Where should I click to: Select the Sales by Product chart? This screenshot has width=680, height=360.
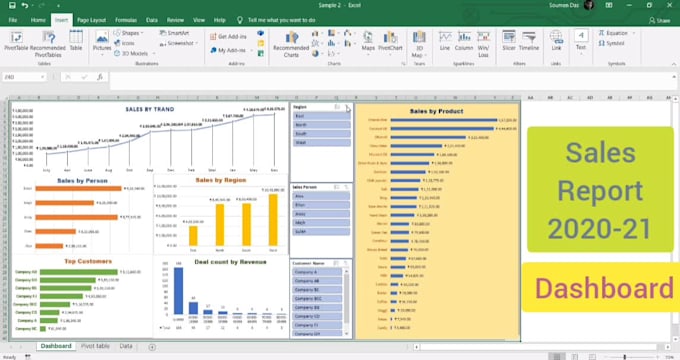[438, 221]
